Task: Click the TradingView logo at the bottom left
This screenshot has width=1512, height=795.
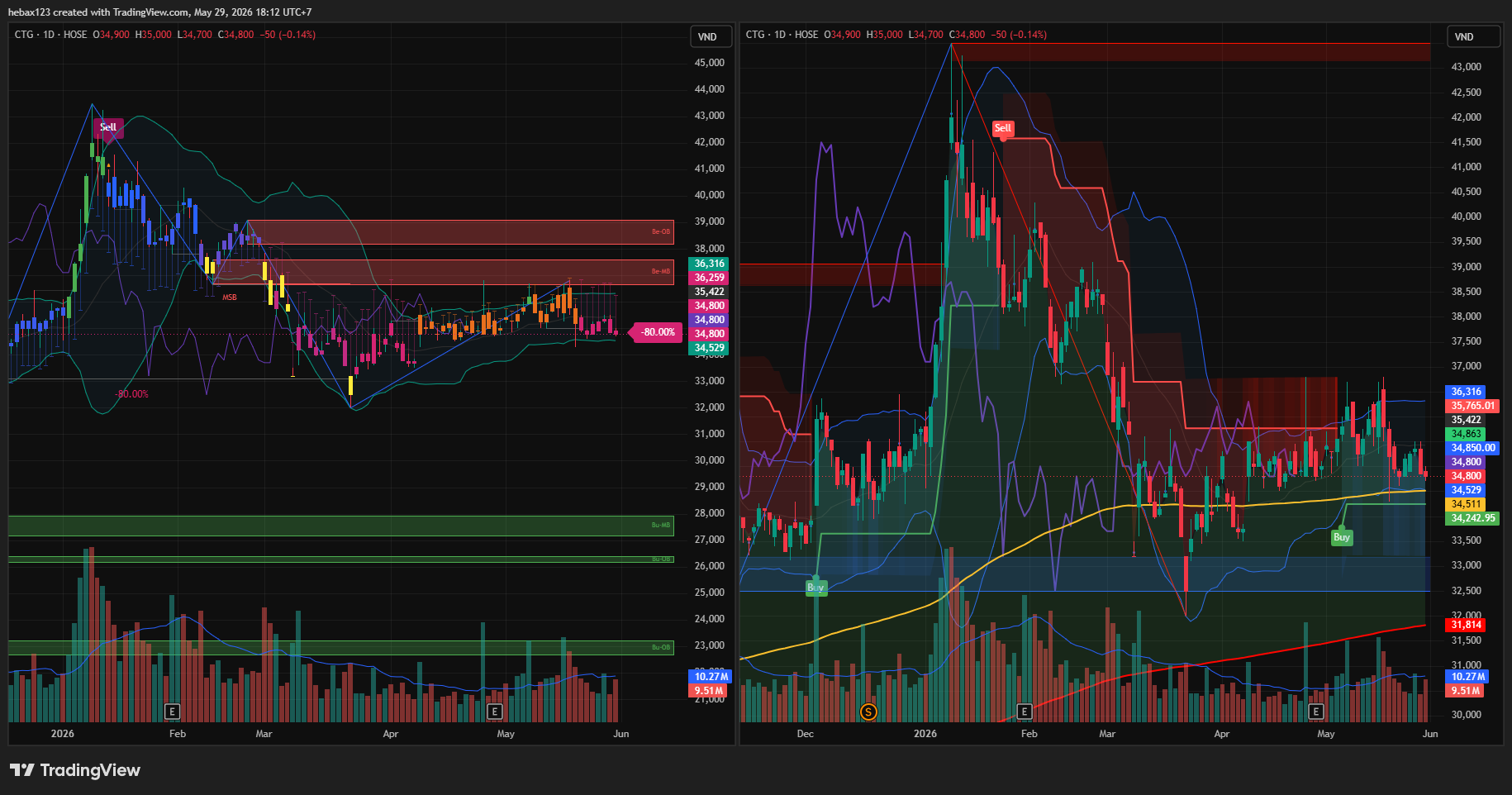Action: tap(75, 770)
